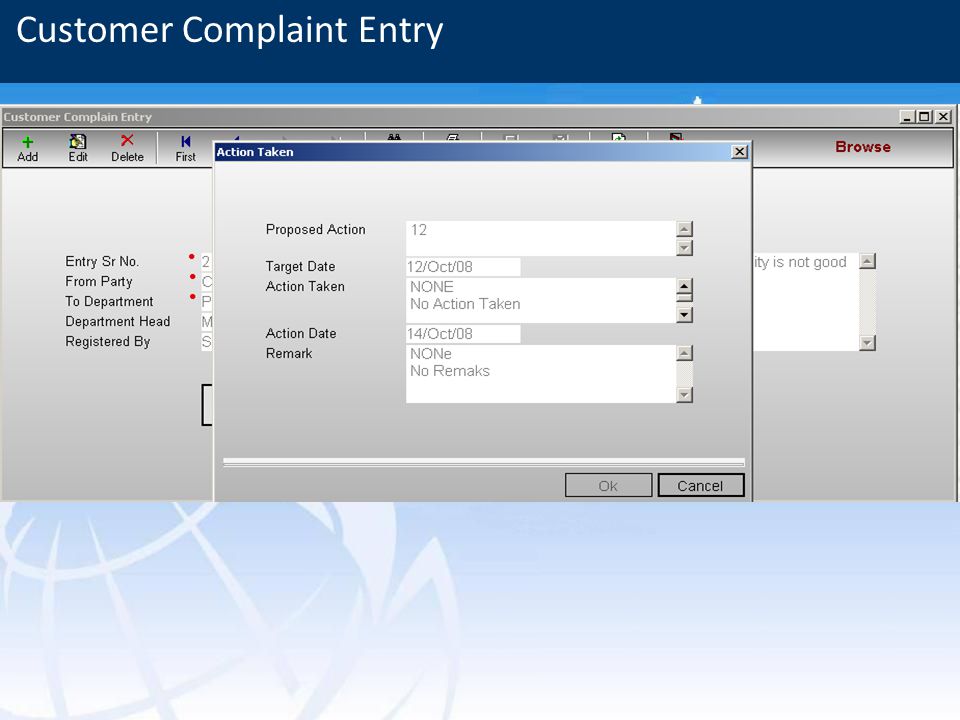Click the 'Entry Sr No.' label
The image size is (960, 720).
[102, 261]
